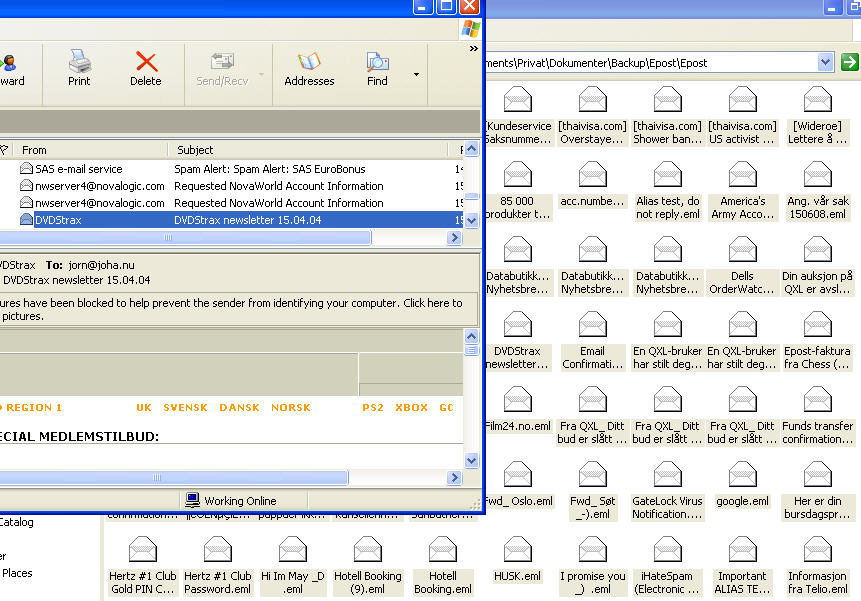
Task: Click the DANSK newsletter link
Action: click(239, 408)
